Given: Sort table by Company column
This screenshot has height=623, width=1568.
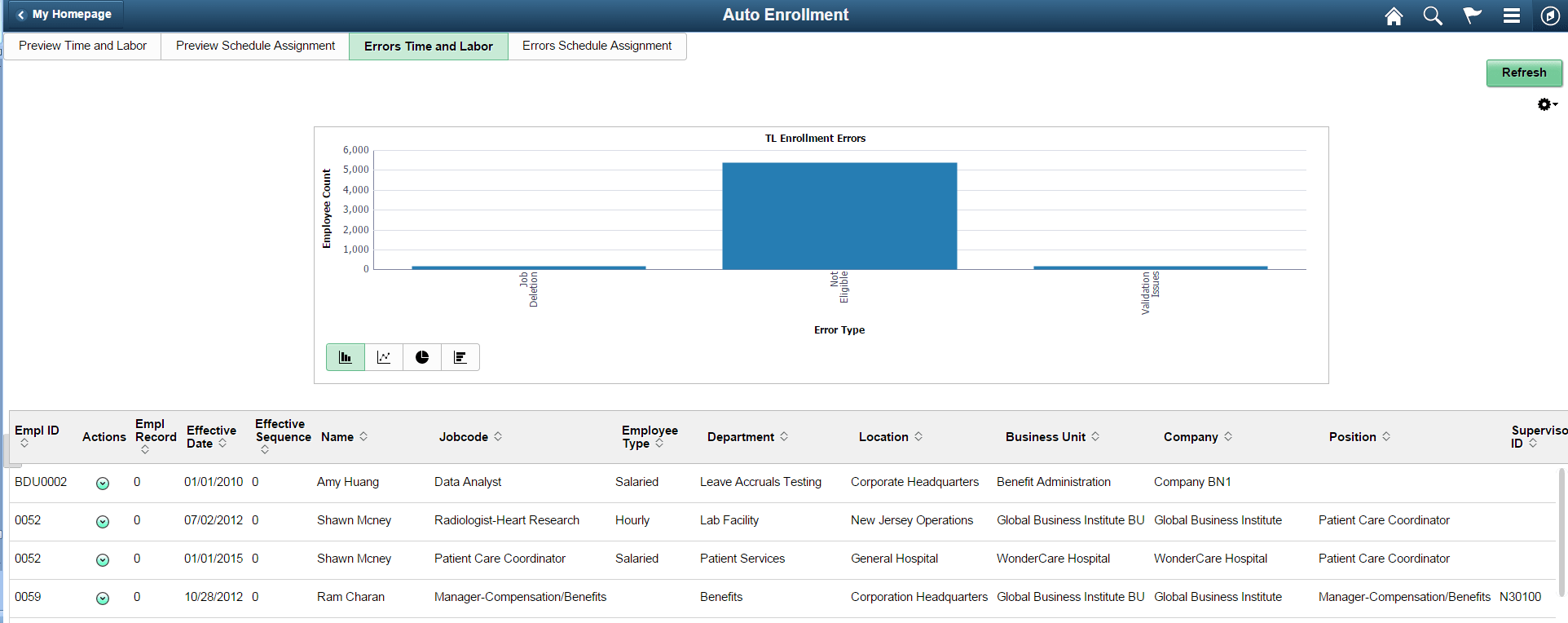Looking at the screenshot, I should pyautogui.click(x=1198, y=437).
